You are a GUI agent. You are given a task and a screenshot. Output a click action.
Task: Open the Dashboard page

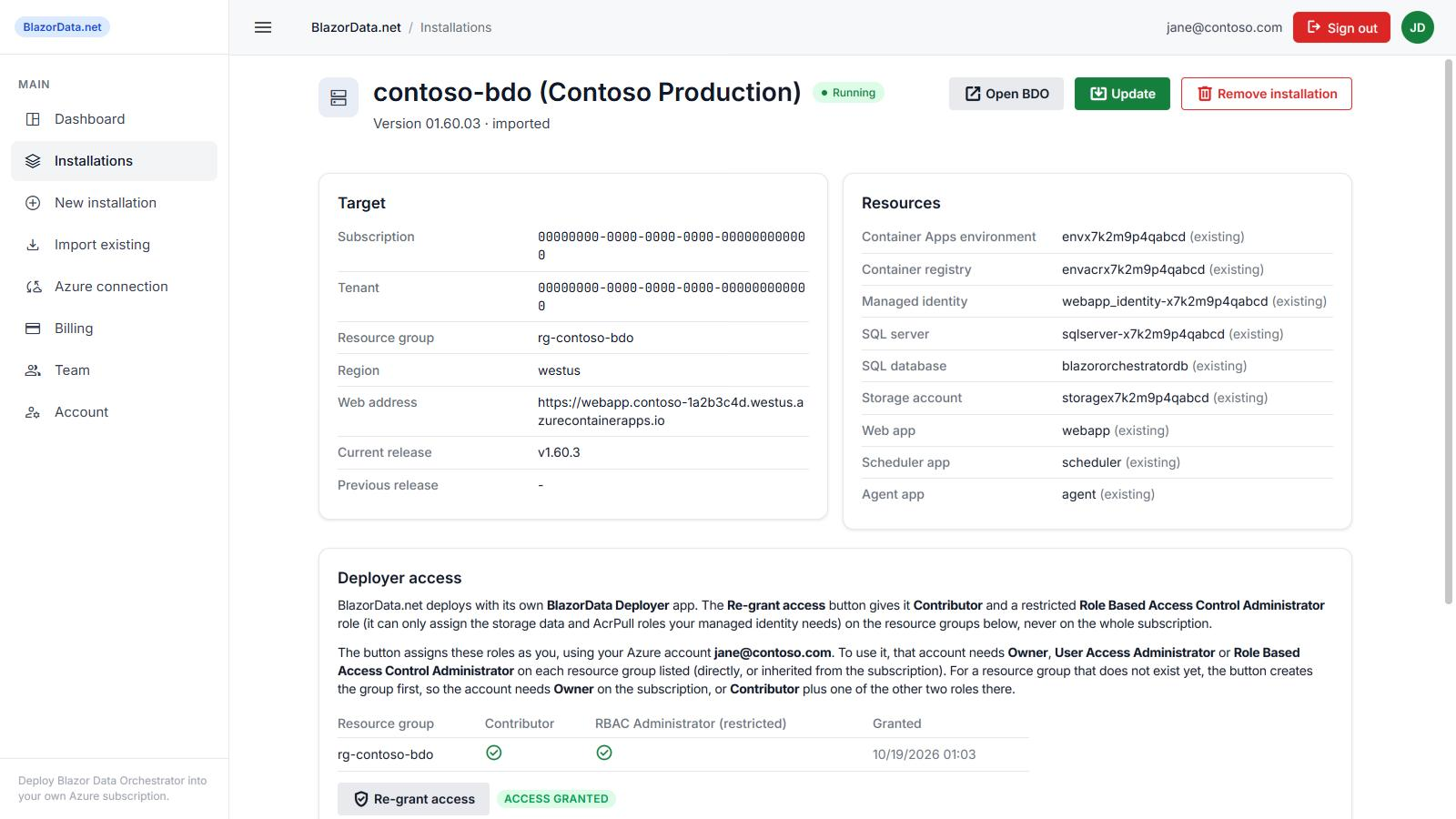(x=114, y=119)
